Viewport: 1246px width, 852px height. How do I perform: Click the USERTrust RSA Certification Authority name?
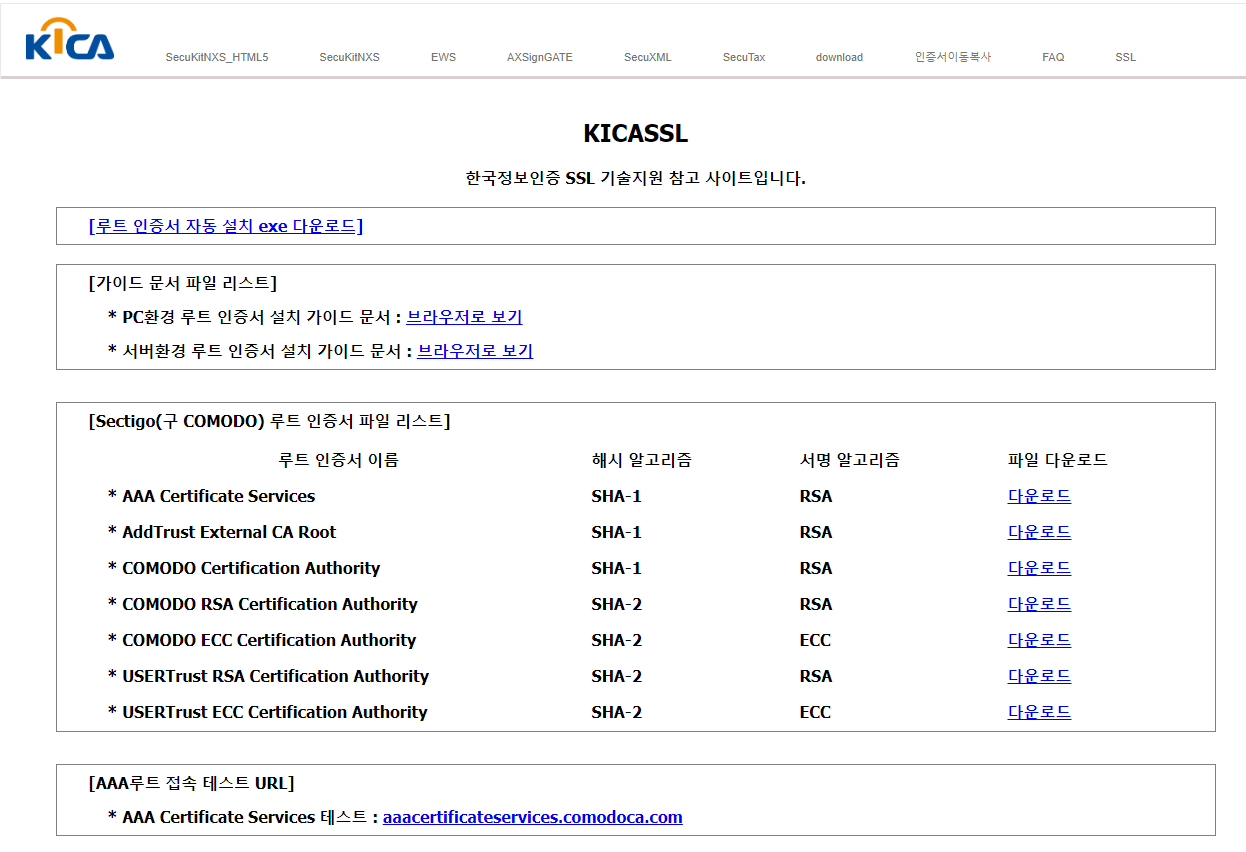coord(276,676)
